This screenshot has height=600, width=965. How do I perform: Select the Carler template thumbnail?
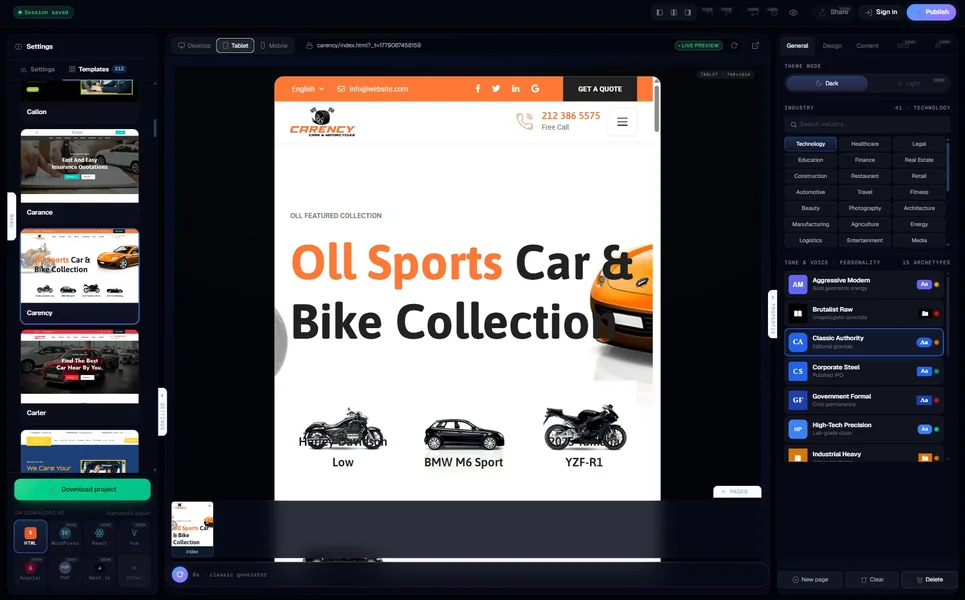tap(80, 367)
